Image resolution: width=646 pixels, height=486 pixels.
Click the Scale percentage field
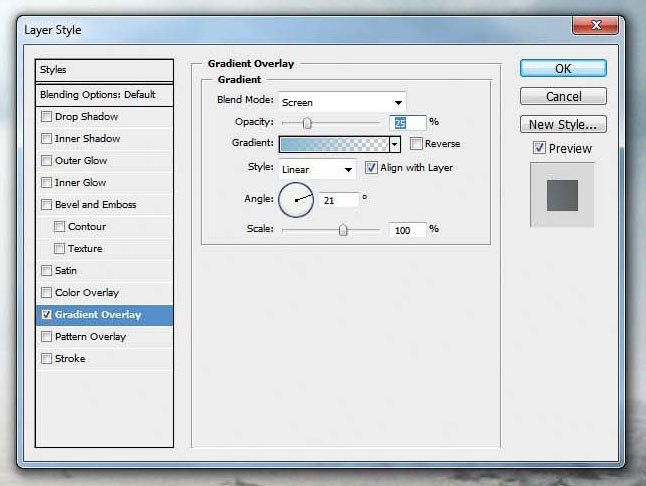click(x=407, y=230)
